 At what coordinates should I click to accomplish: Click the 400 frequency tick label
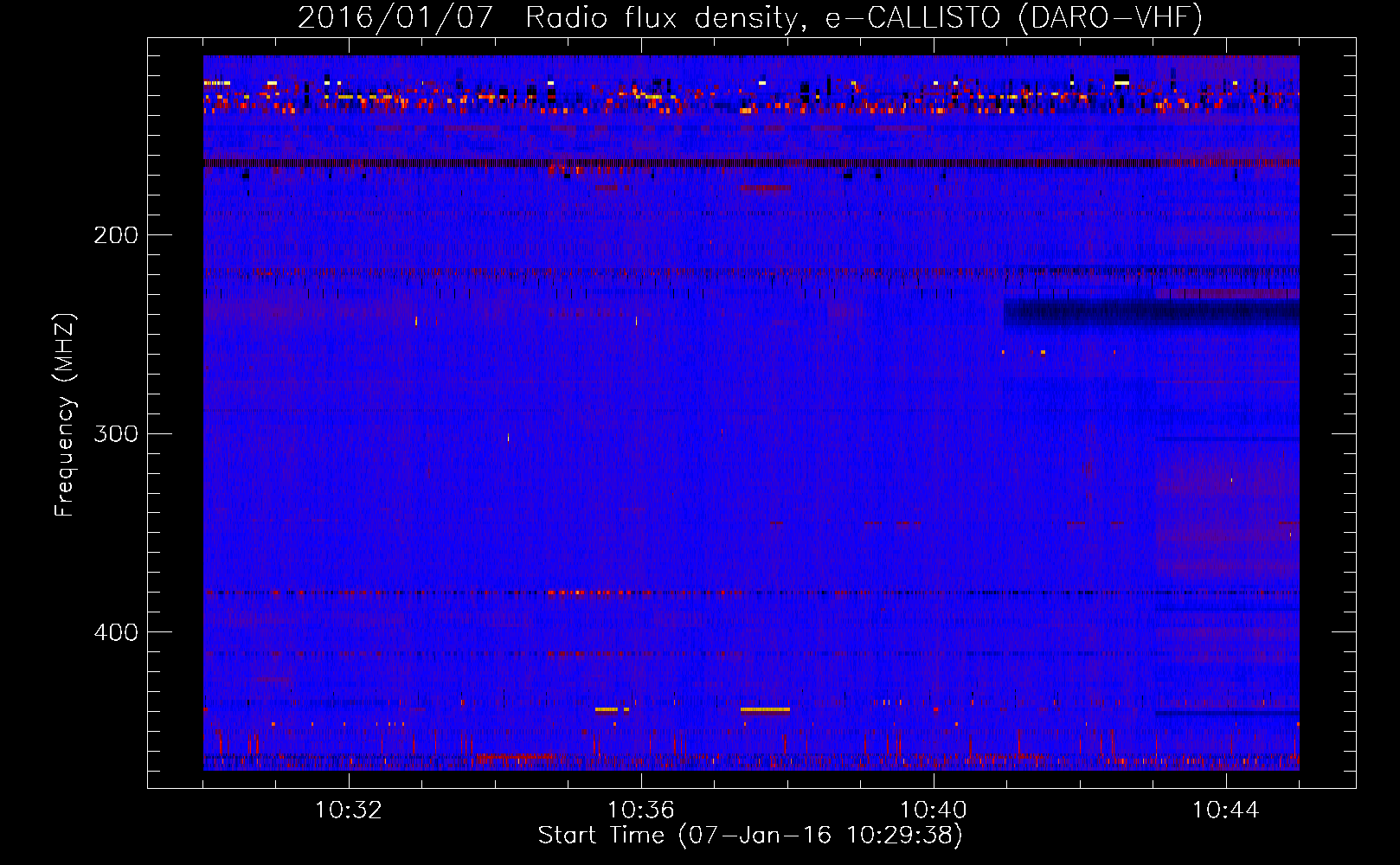tap(116, 632)
